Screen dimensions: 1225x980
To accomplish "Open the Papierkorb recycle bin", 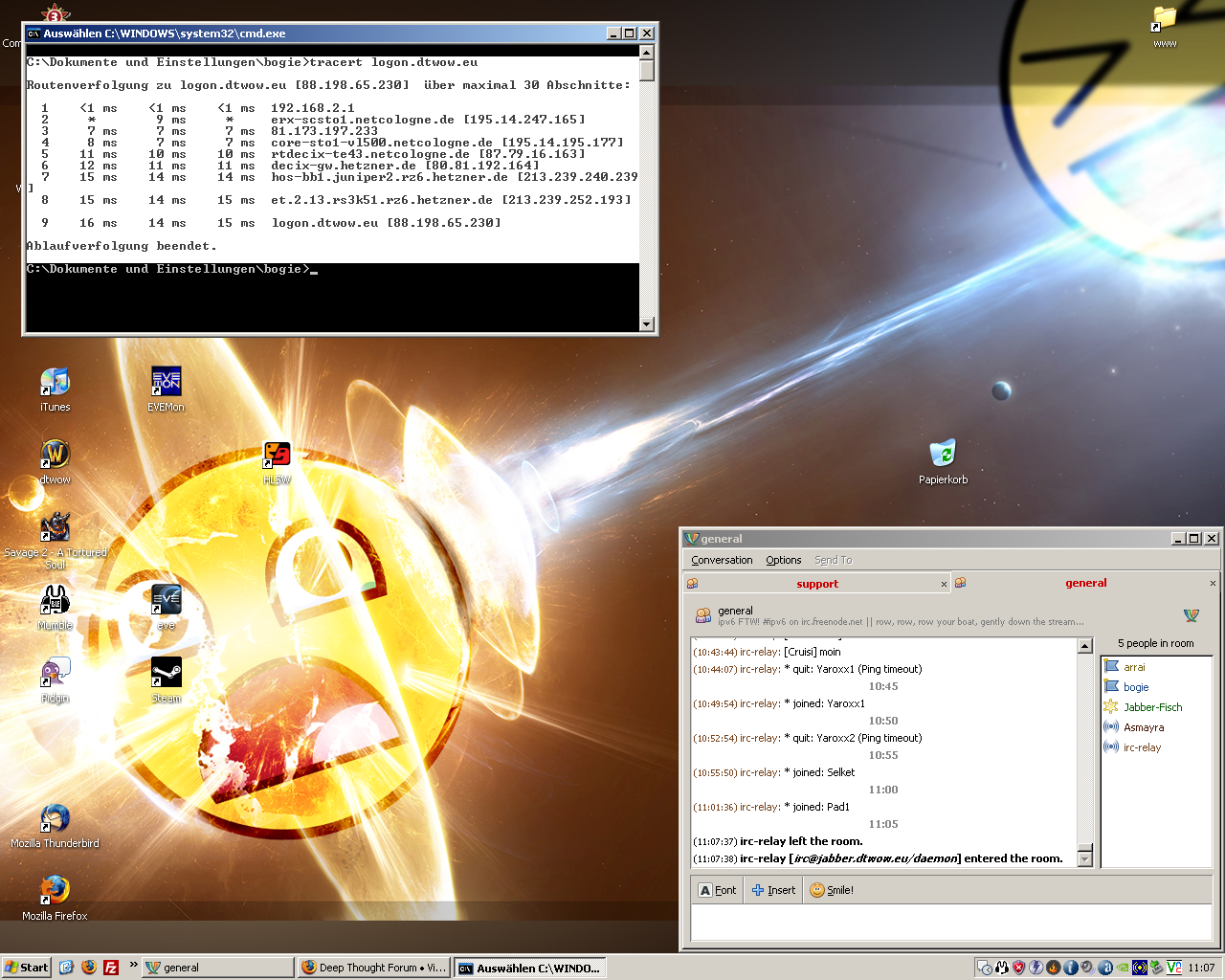I will coord(943,455).
